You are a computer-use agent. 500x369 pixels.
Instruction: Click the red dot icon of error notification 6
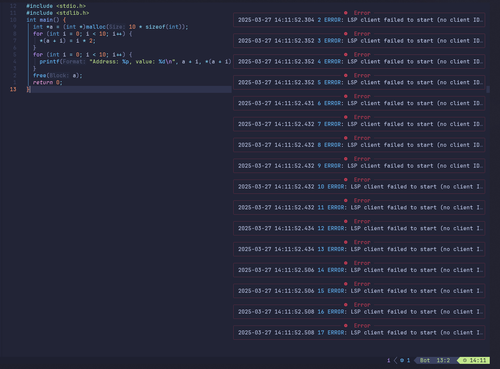tap(346, 96)
